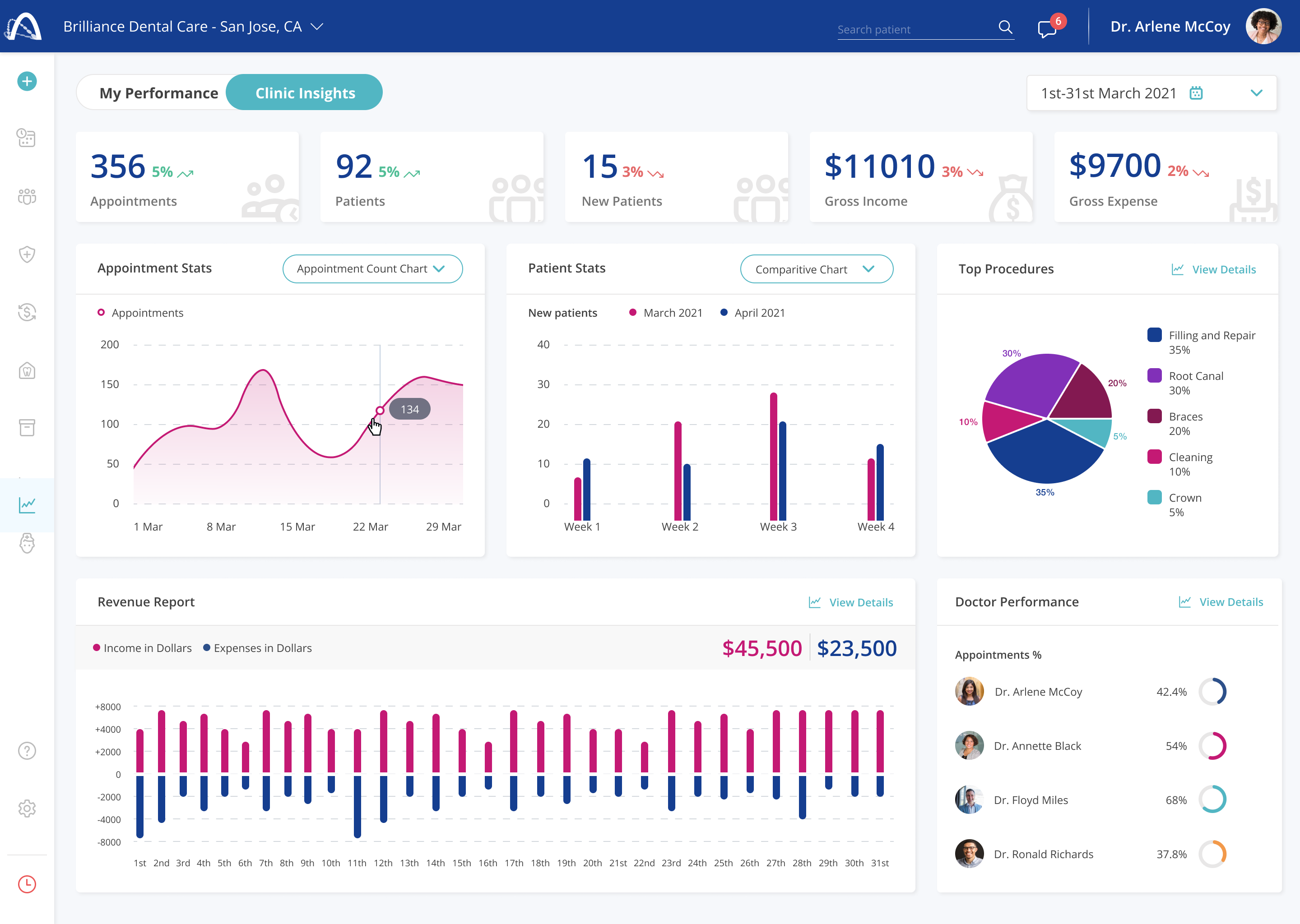
Task: Open the Comparitive Chart dropdown
Action: [x=816, y=268]
